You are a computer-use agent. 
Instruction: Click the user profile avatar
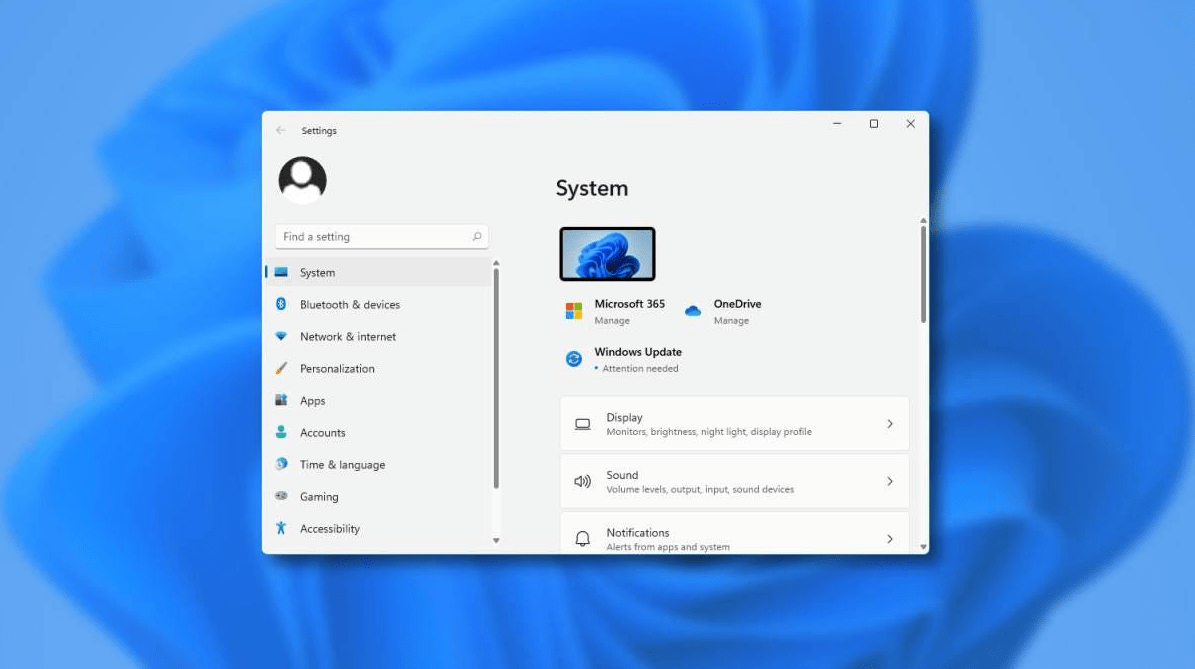point(303,181)
